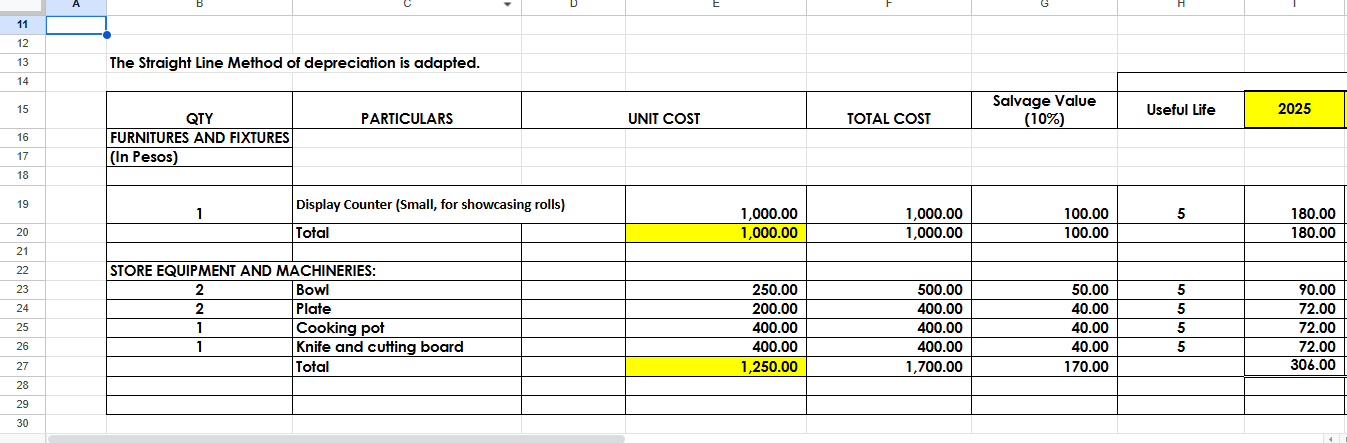
Task: Select row header 15
Action: click(x=23, y=109)
